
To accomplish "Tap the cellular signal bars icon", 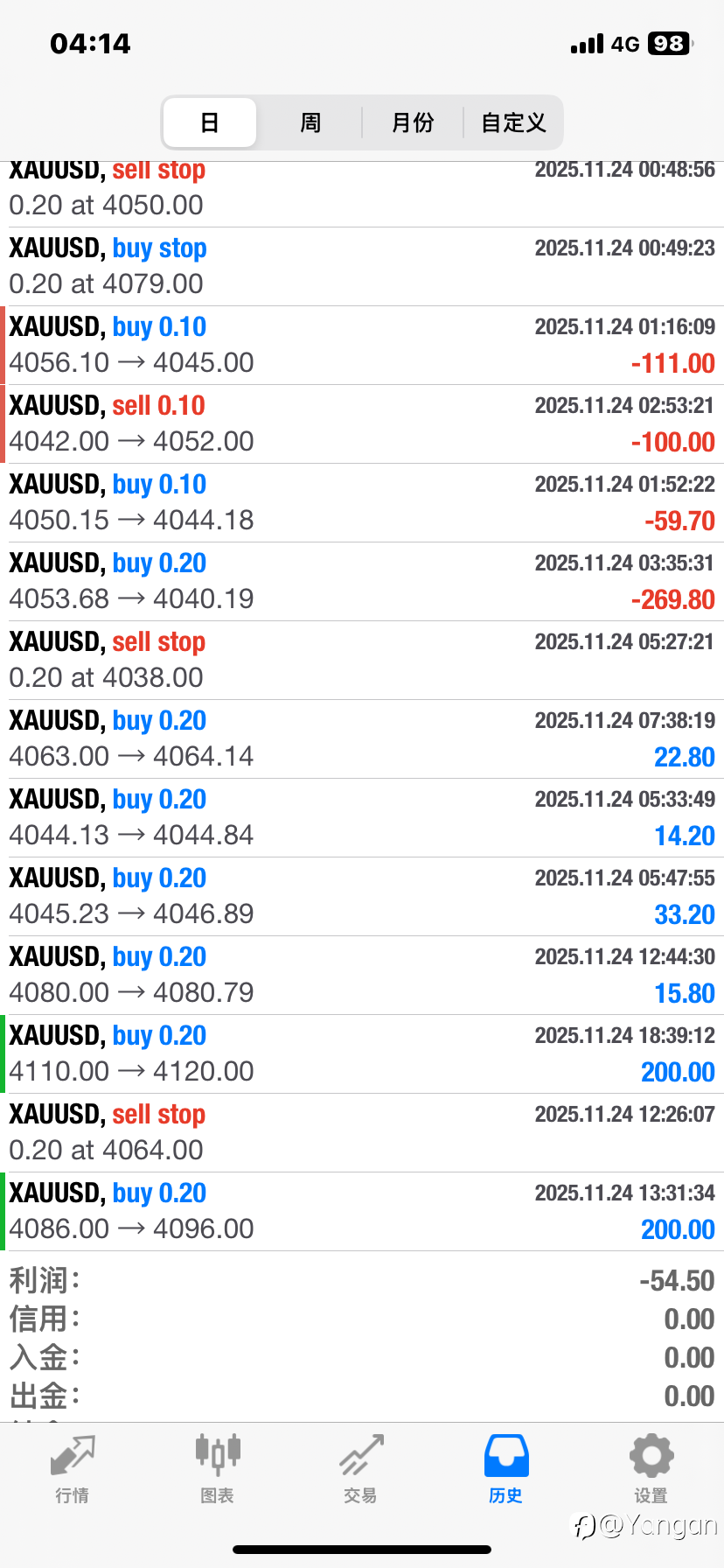I will (x=587, y=45).
